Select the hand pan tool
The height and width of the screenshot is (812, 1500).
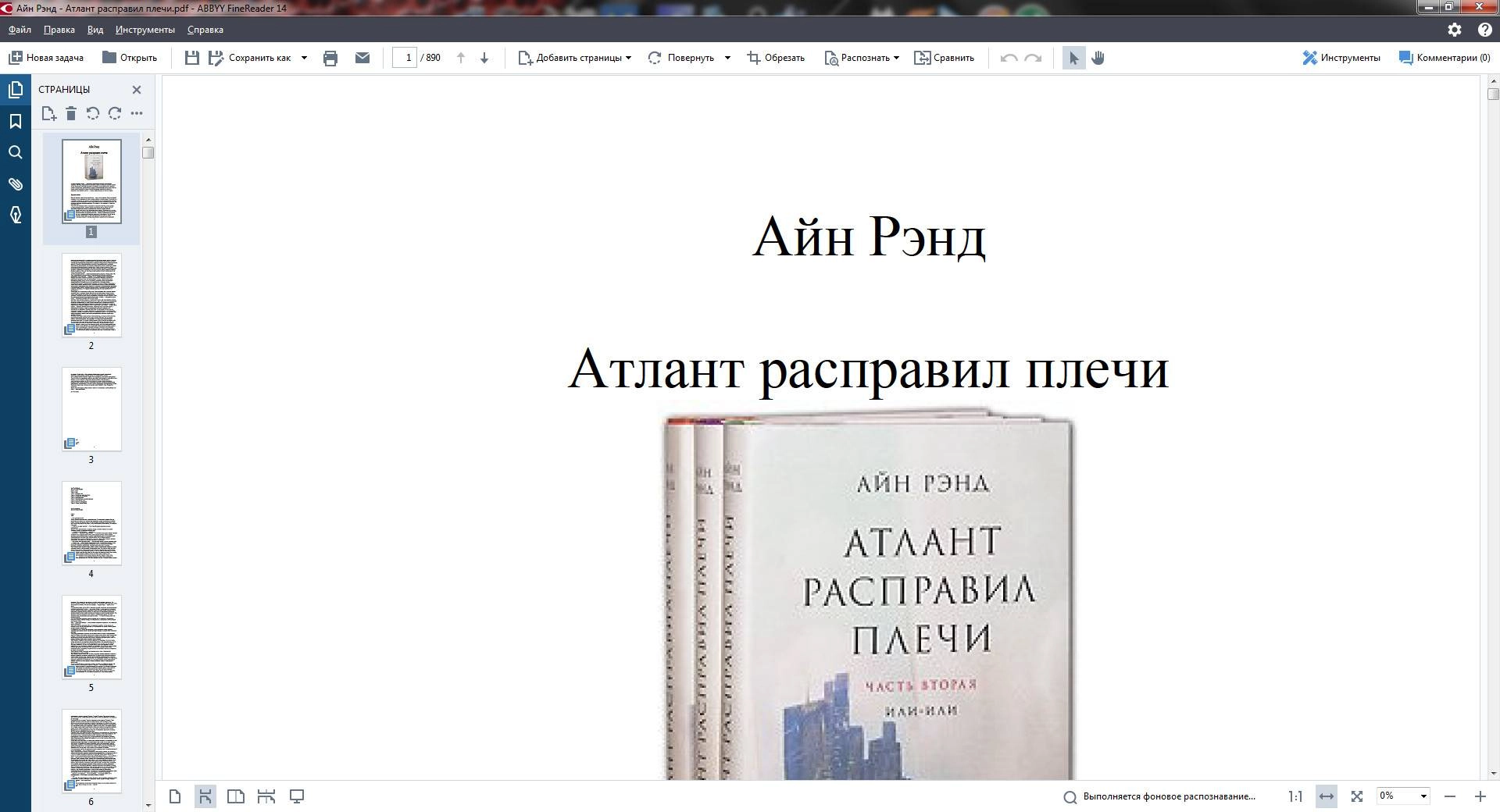pos(1098,58)
